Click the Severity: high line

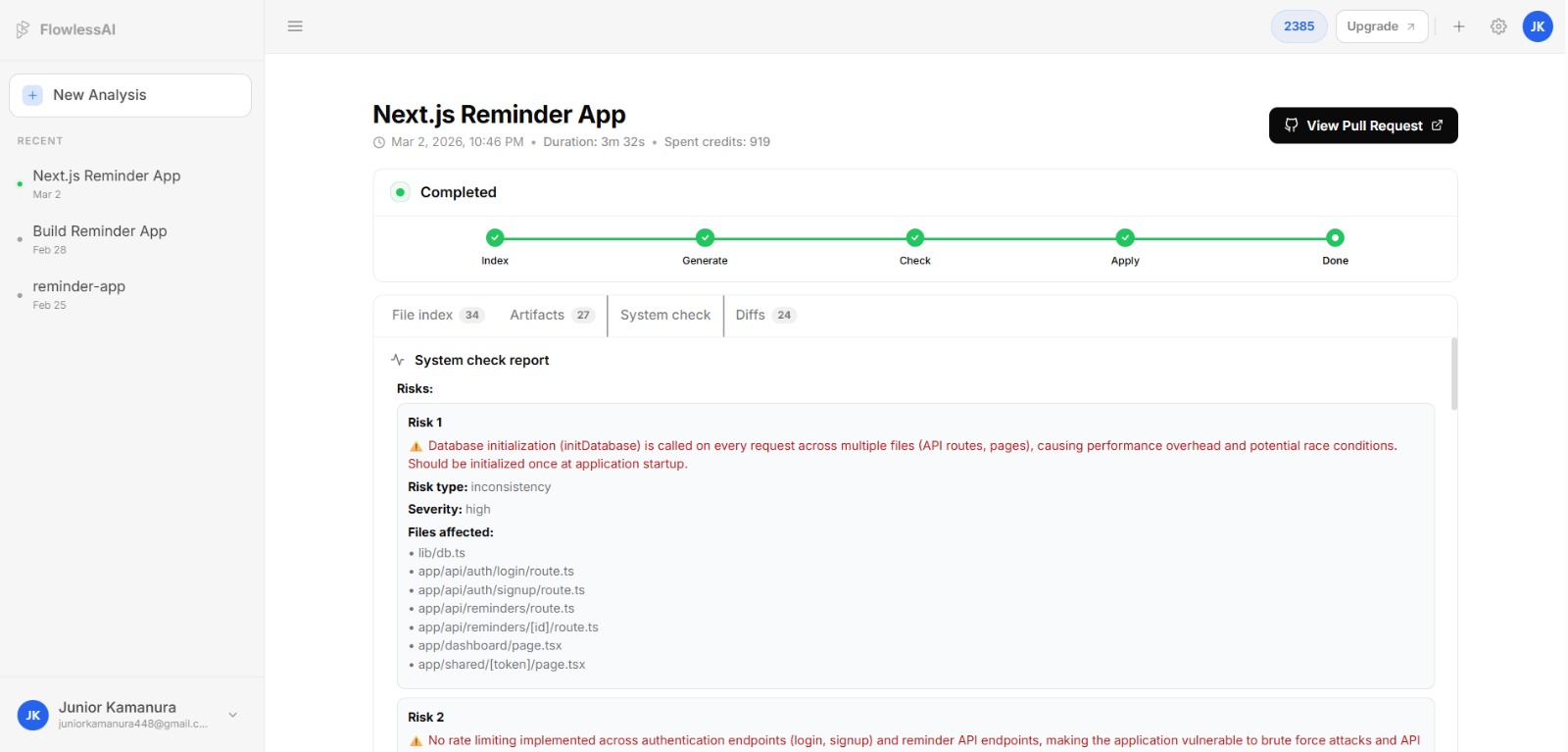449,510
